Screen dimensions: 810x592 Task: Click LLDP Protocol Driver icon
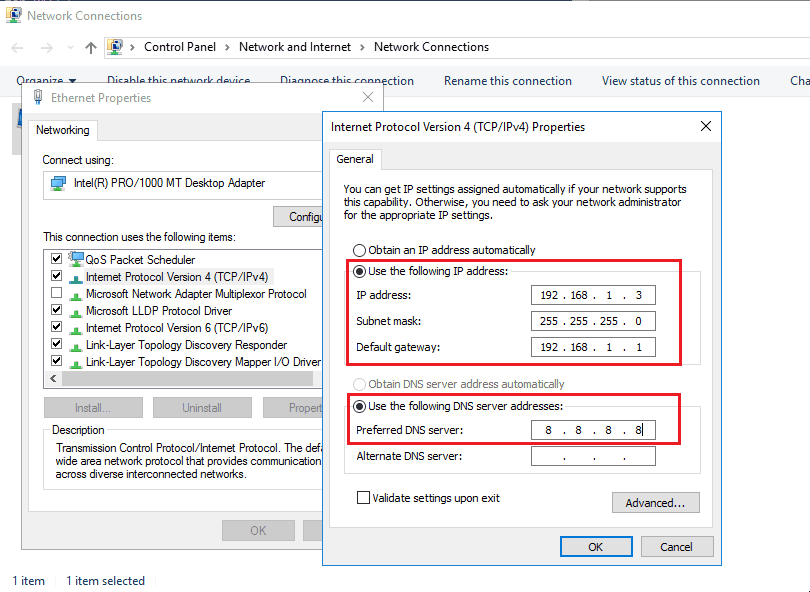click(x=76, y=313)
